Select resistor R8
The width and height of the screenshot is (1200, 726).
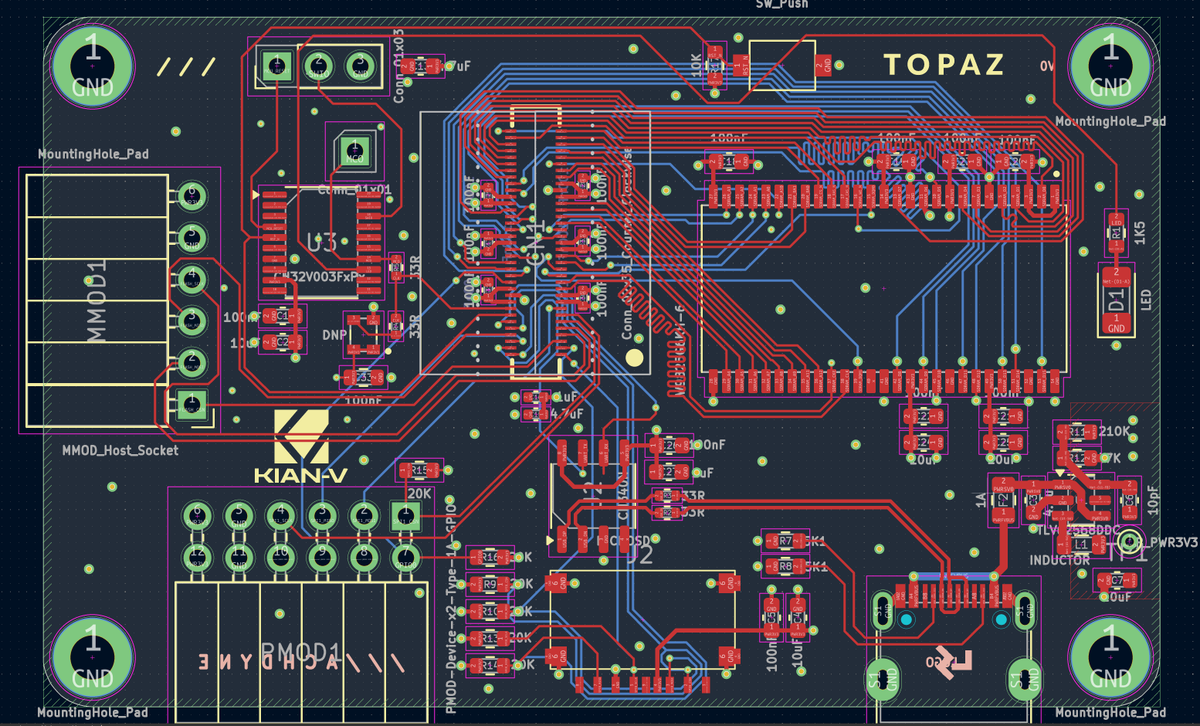[x=785, y=566]
